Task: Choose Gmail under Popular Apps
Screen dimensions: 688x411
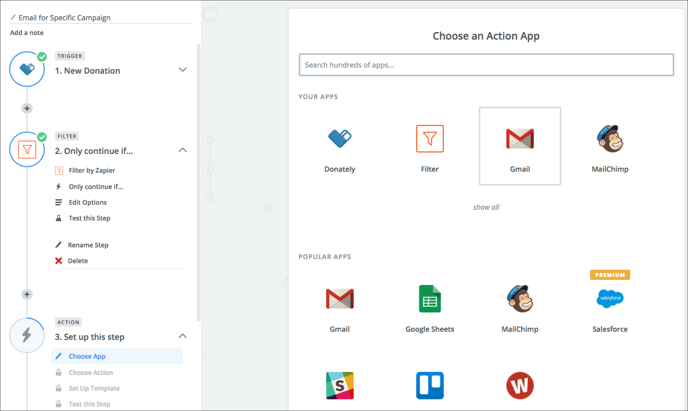Action: pos(340,310)
